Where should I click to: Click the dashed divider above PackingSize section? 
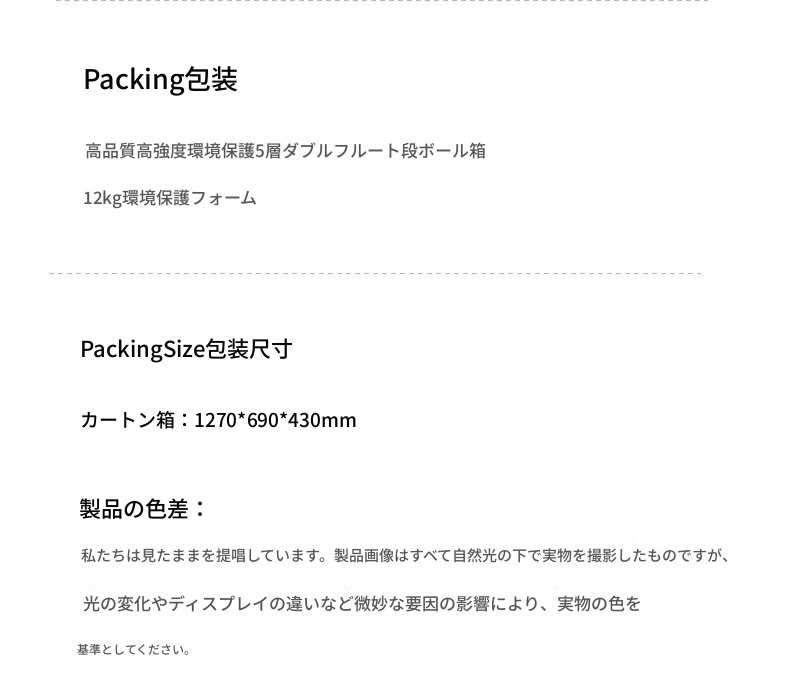pyautogui.click(x=375, y=274)
